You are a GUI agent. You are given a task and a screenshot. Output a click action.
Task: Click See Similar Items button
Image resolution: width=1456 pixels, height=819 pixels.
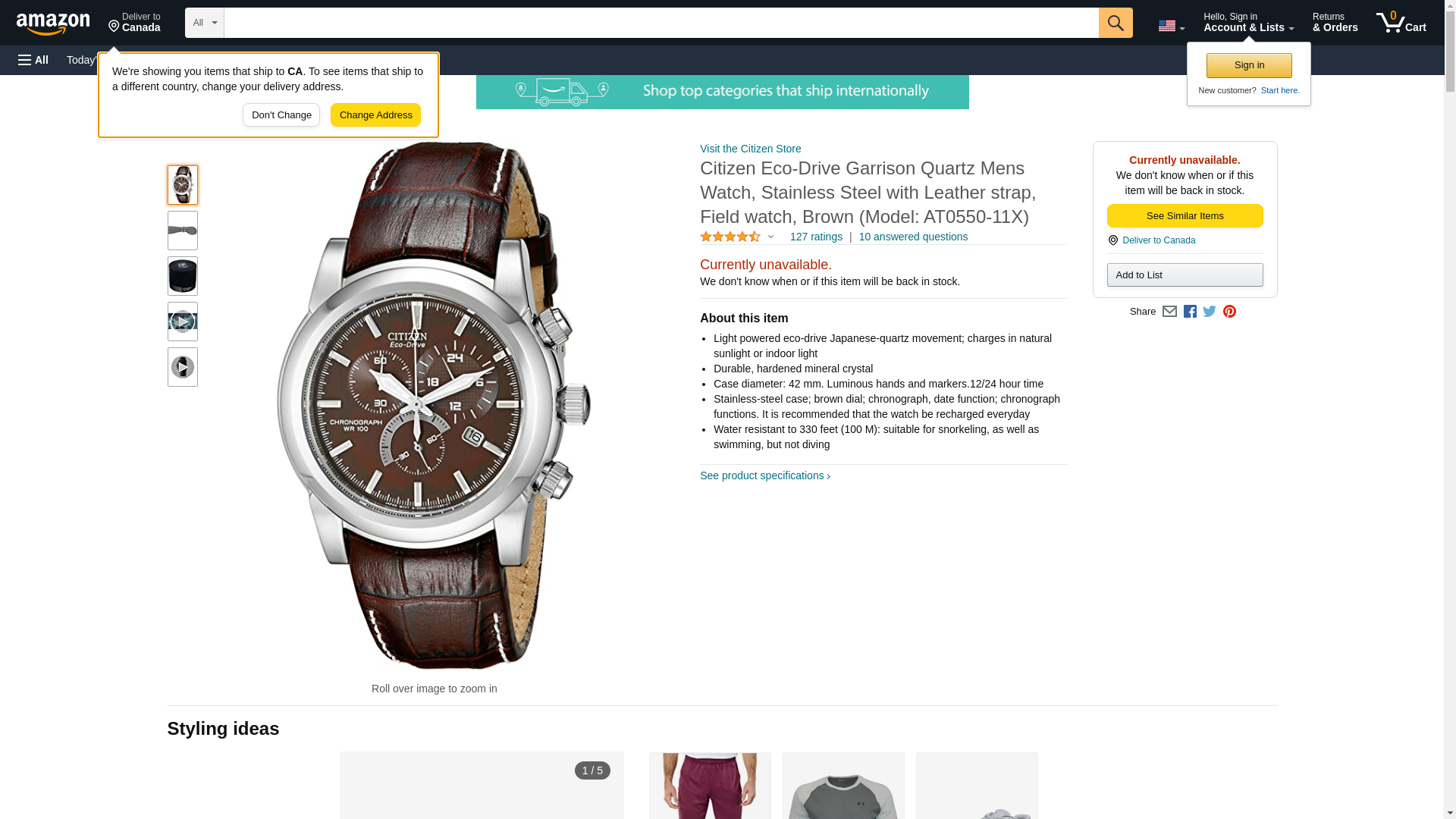[1185, 216]
